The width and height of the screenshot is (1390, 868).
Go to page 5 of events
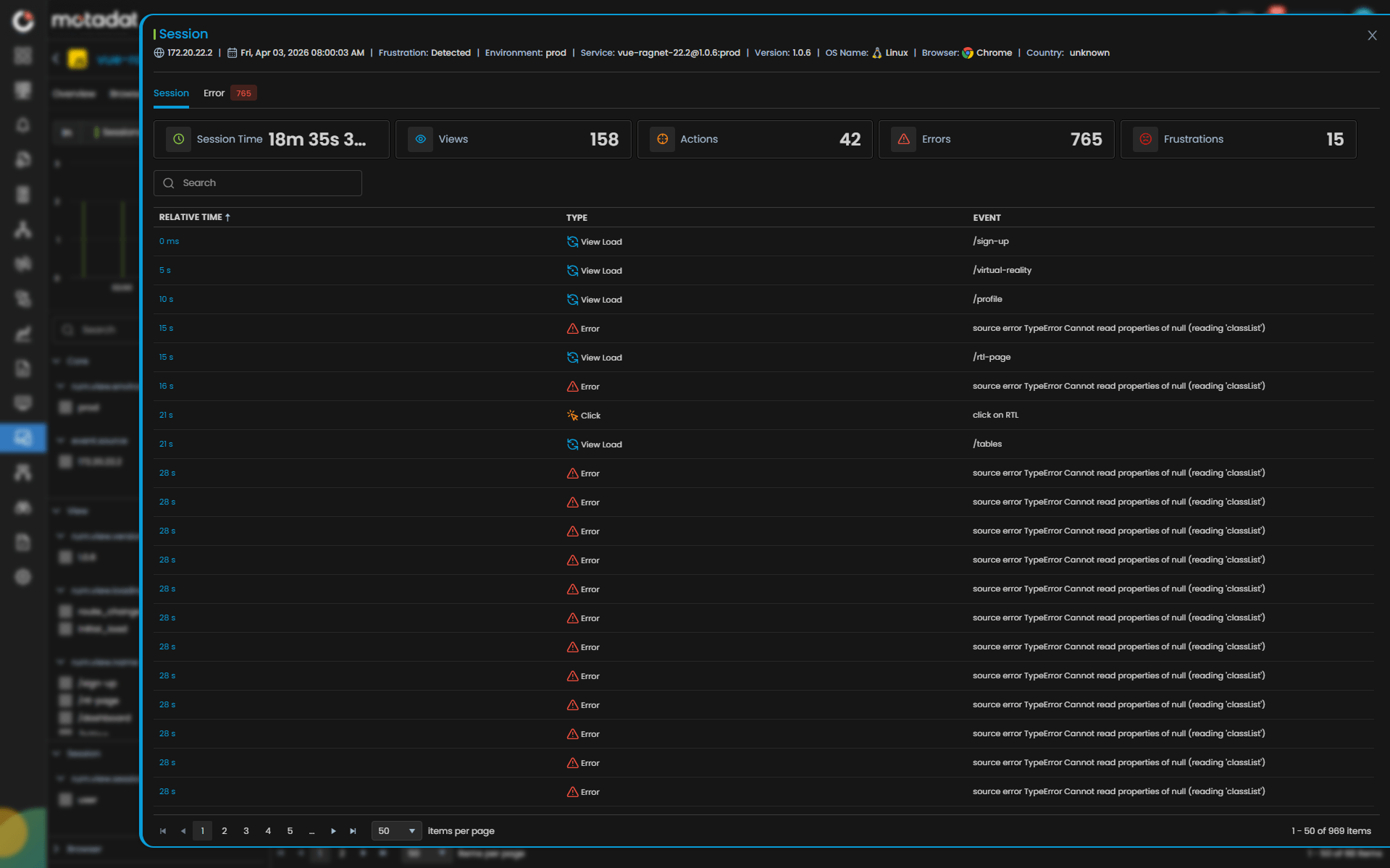click(290, 831)
